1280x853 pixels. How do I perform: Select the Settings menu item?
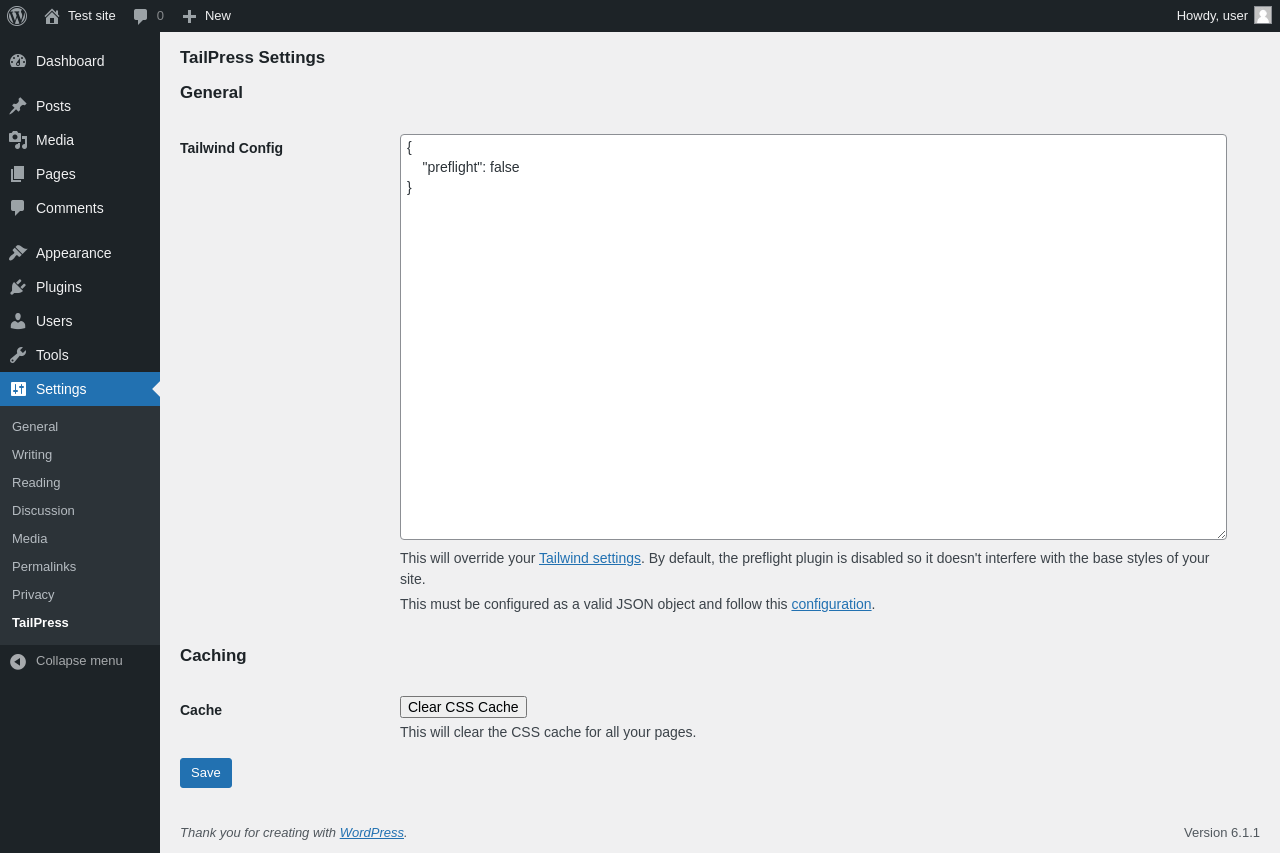coord(80,389)
